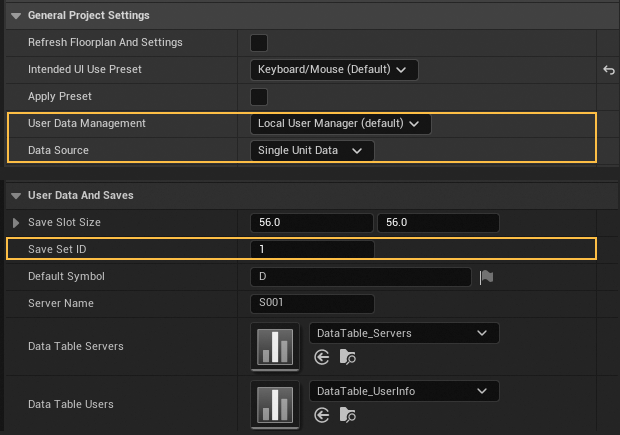
Task: Click the Server Name text field
Action: coord(311,303)
